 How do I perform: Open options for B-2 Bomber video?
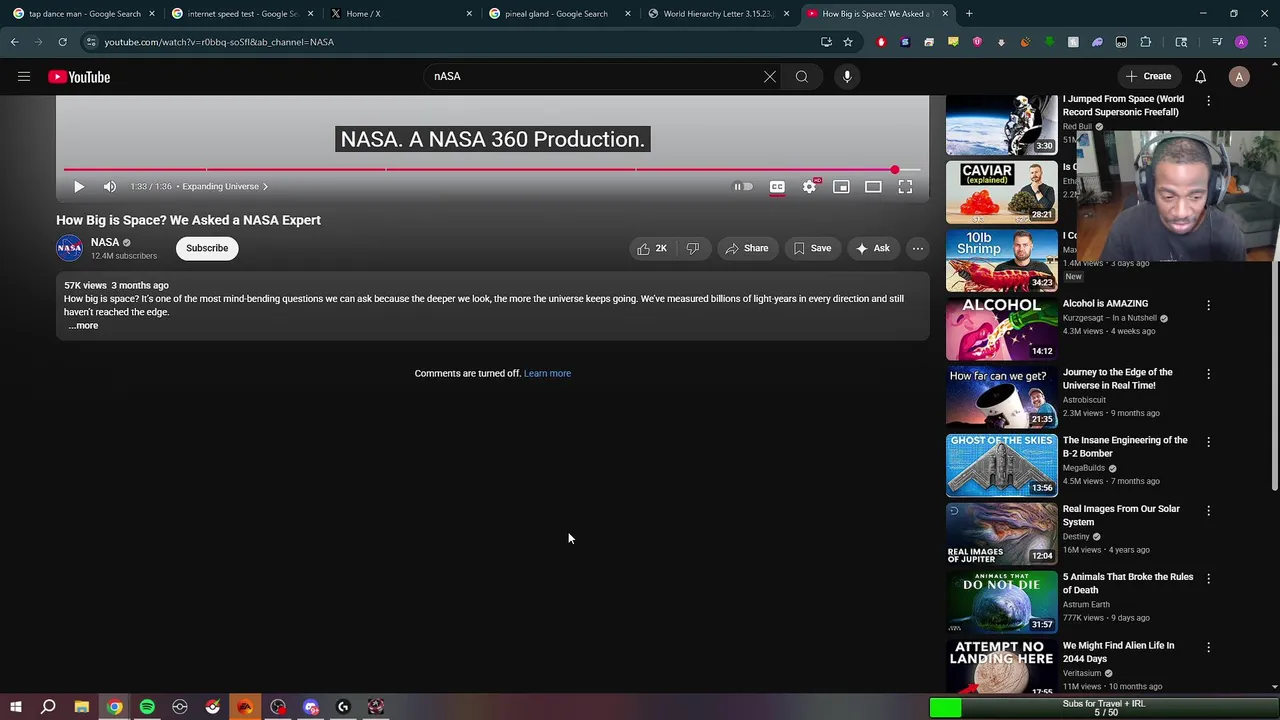click(1208, 442)
